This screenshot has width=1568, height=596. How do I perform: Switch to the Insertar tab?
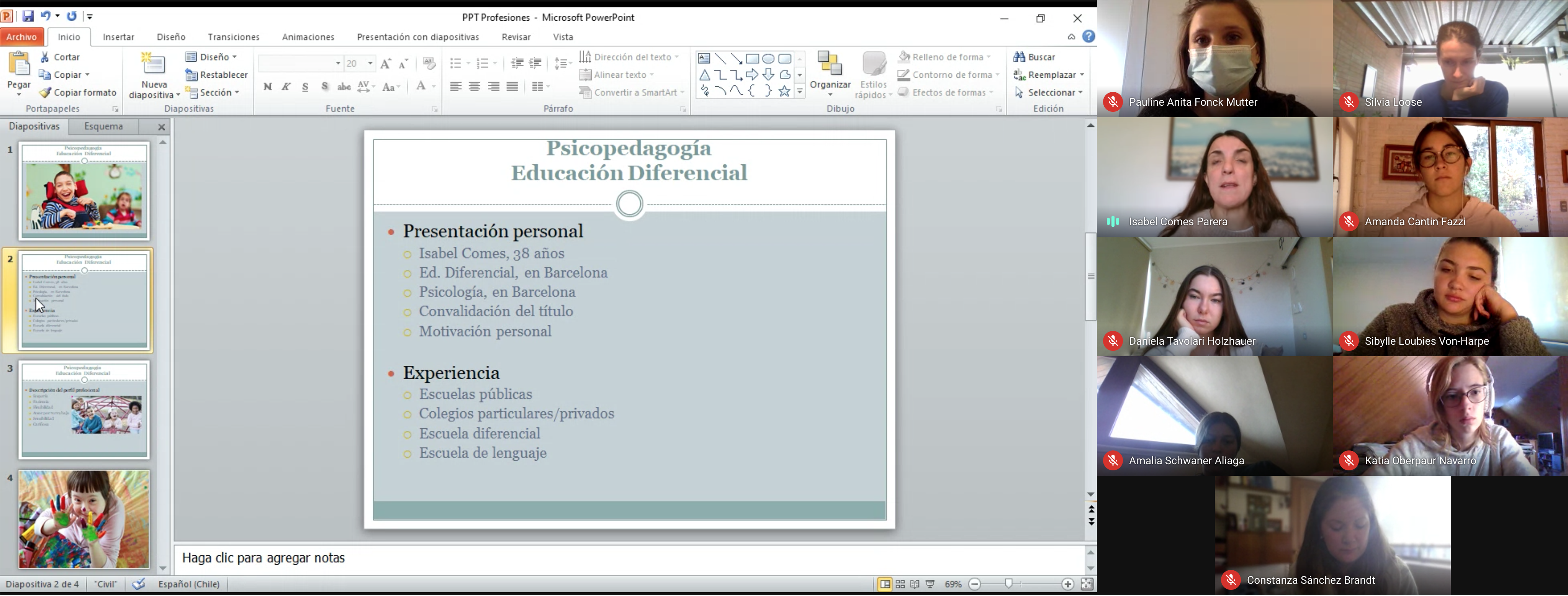click(x=119, y=37)
